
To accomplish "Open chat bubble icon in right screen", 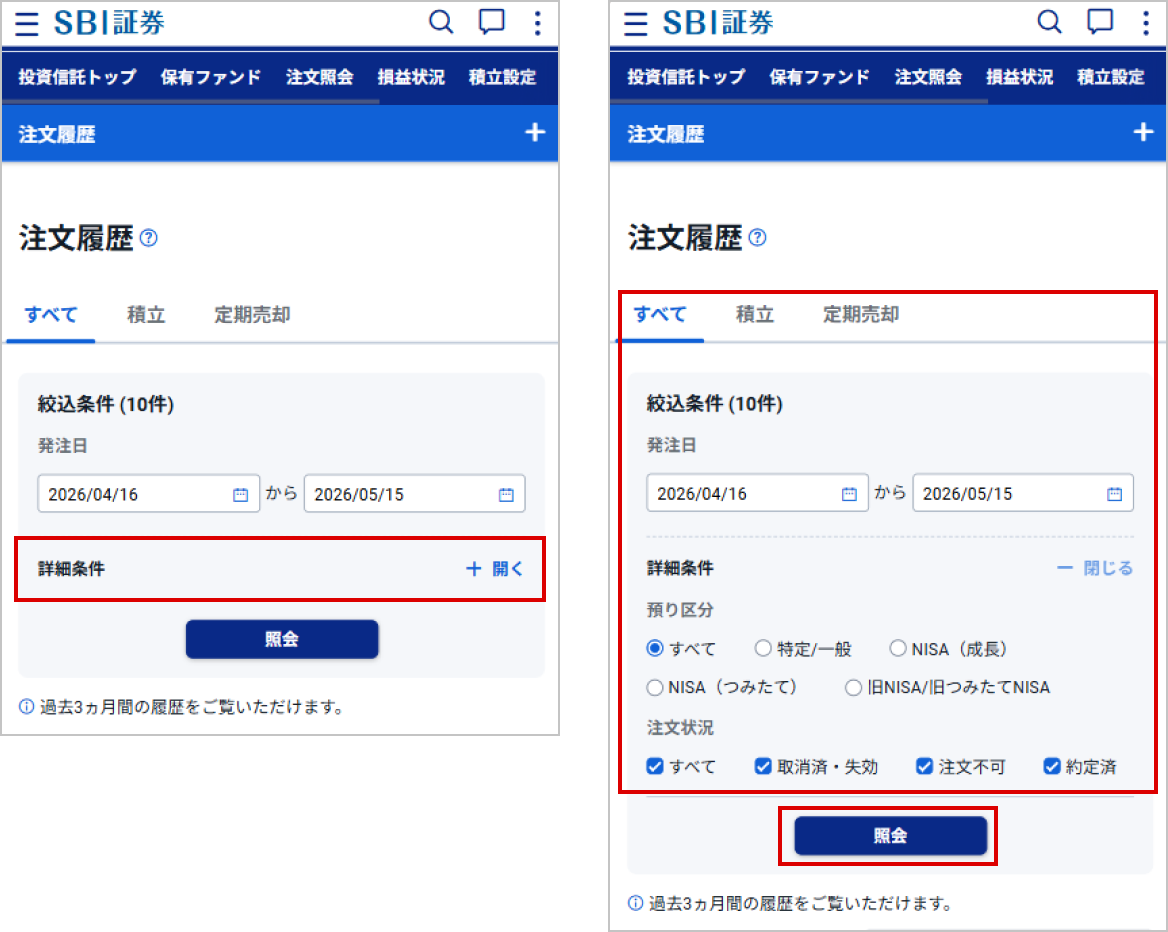I will (1100, 22).
